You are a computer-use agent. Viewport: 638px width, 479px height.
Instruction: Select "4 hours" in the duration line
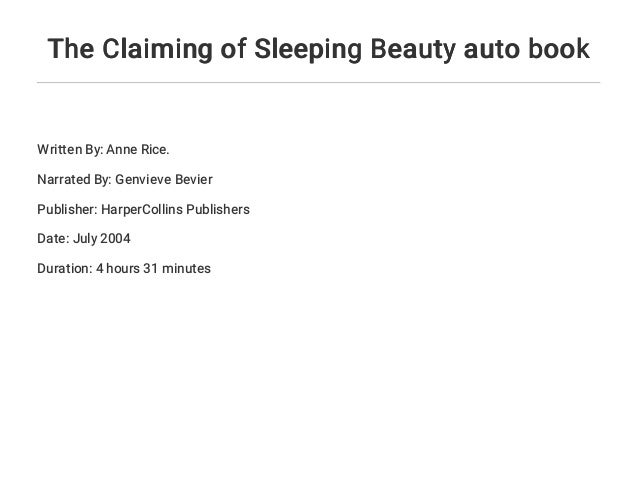(x=118, y=269)
